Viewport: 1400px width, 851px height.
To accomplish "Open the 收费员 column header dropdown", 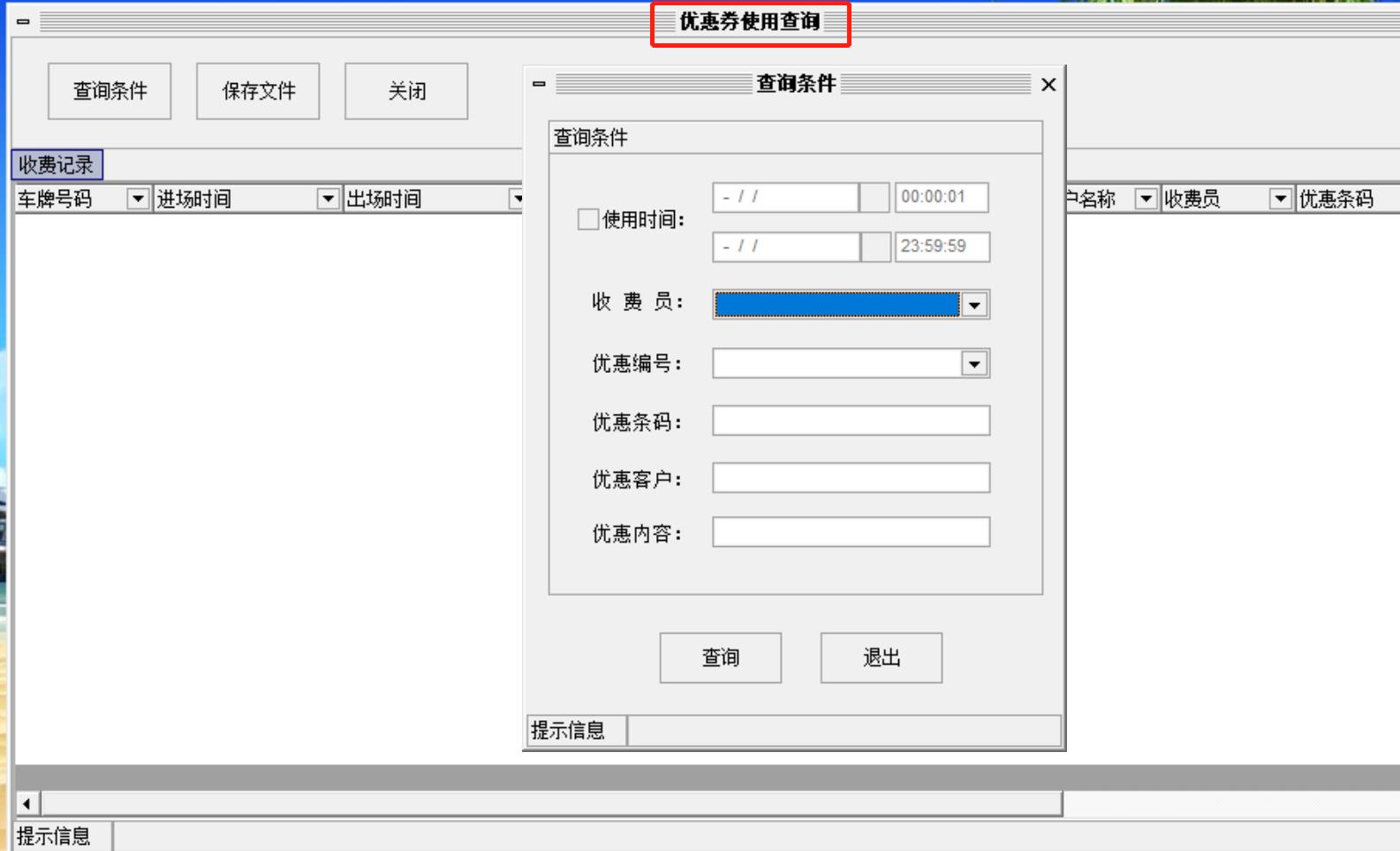I will click(x=1281, y=199).
